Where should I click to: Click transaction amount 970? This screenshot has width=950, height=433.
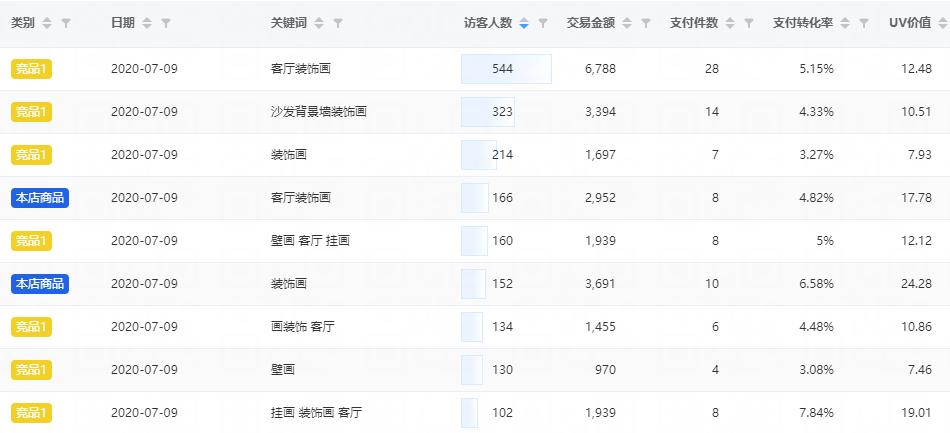point(605,370)
